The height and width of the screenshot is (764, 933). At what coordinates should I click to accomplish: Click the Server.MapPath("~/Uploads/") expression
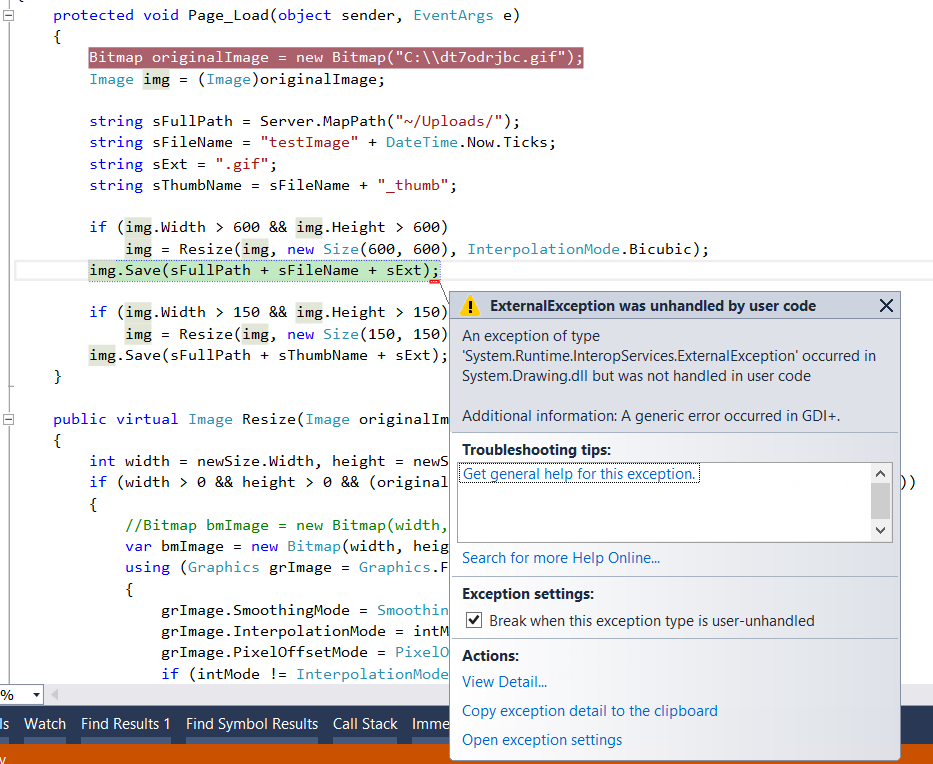(384, 121)
